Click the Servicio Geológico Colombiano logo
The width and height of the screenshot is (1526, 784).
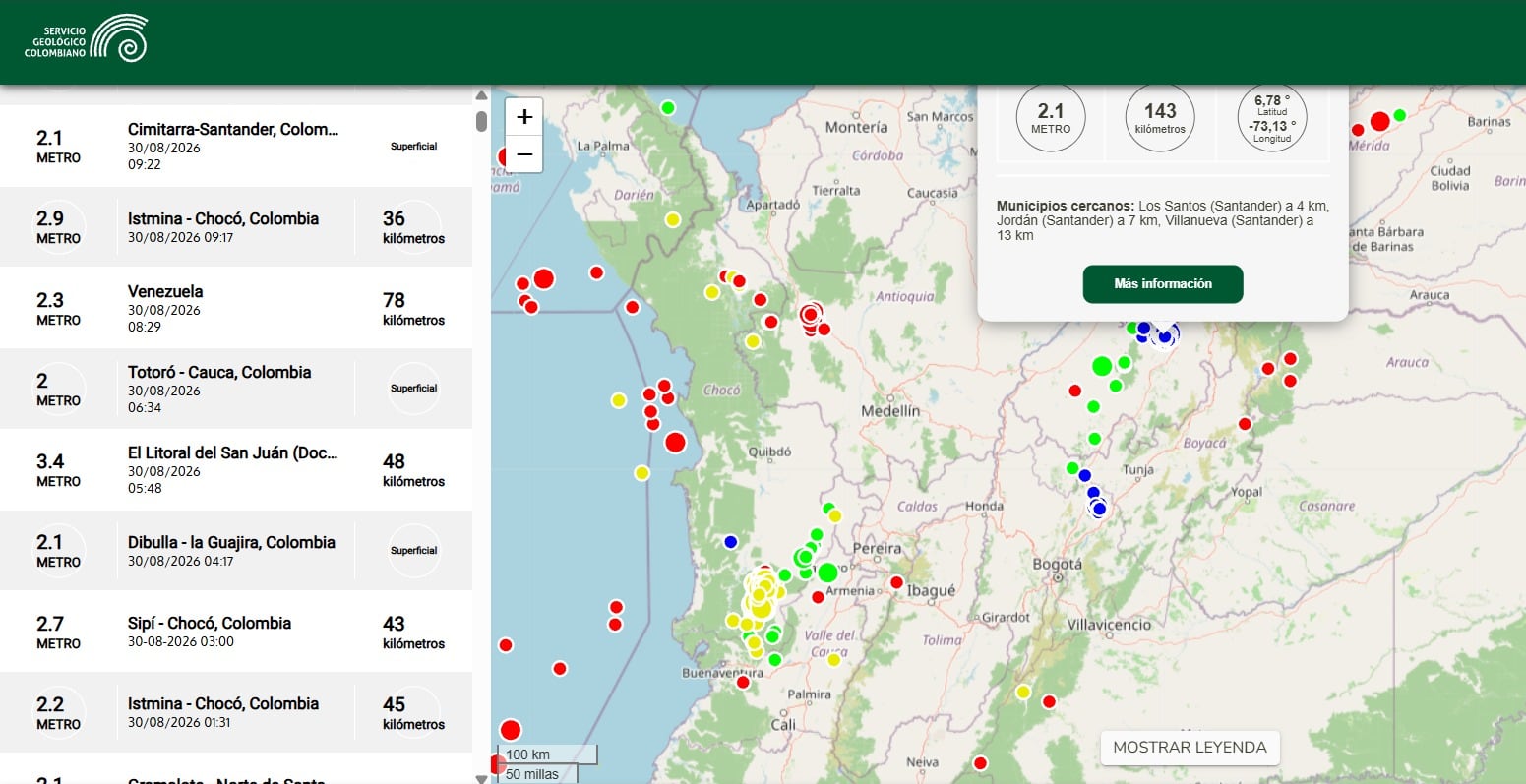[x=86, y=38]
